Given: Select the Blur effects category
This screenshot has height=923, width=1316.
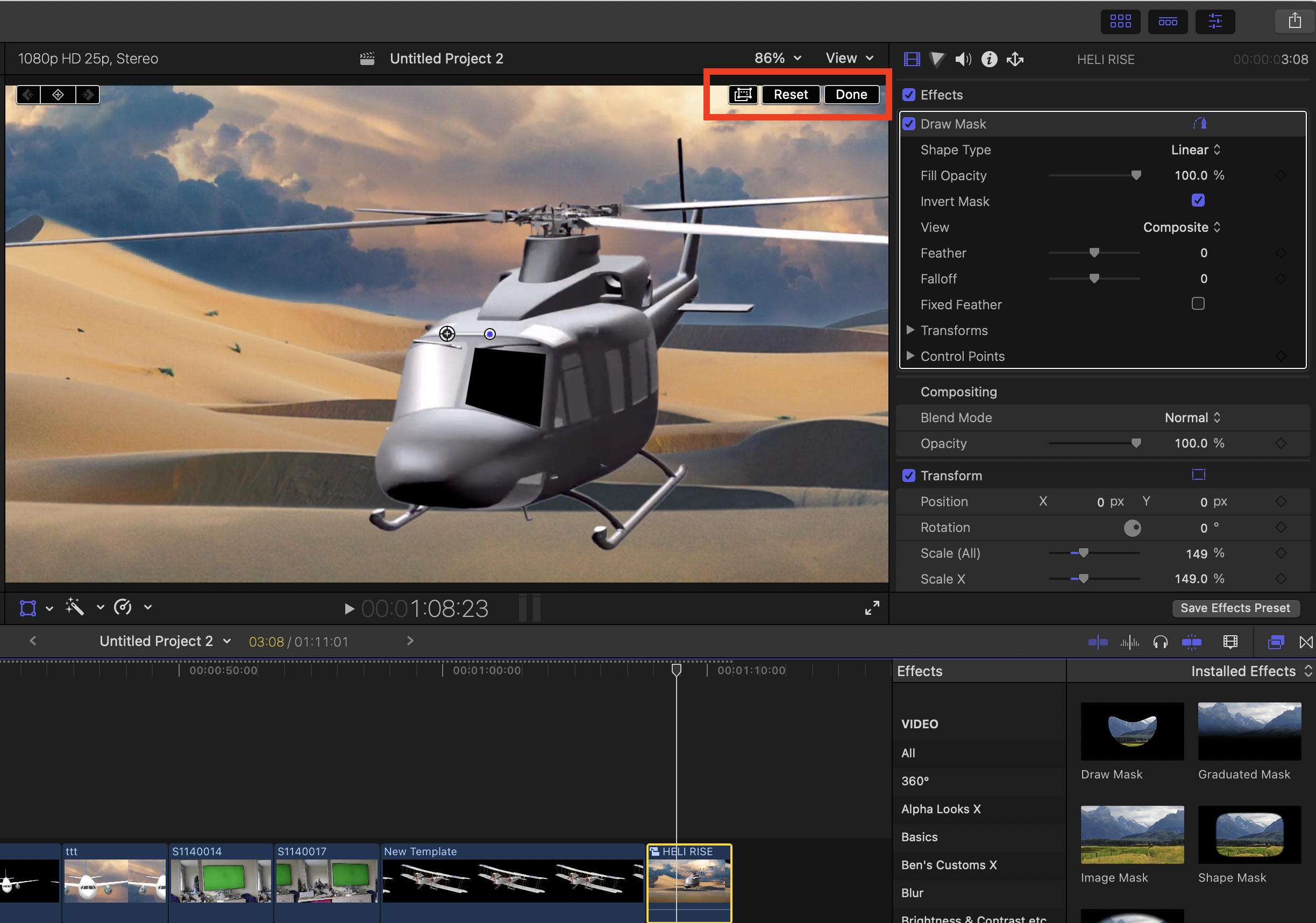Looking at the screenshot, I should 912,893.
